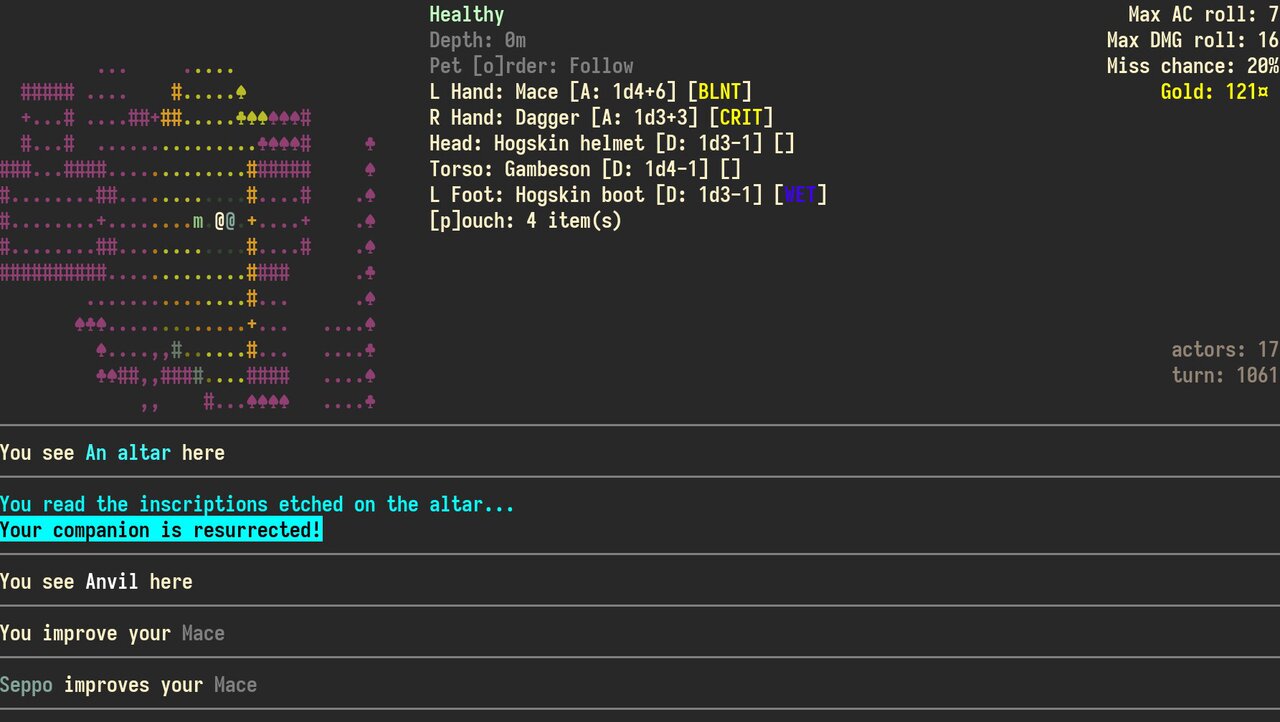This screenshot has width=1280, height=722.
Task: Click the gray @ glyph beside the player
Action: click(x=231, y=221)
